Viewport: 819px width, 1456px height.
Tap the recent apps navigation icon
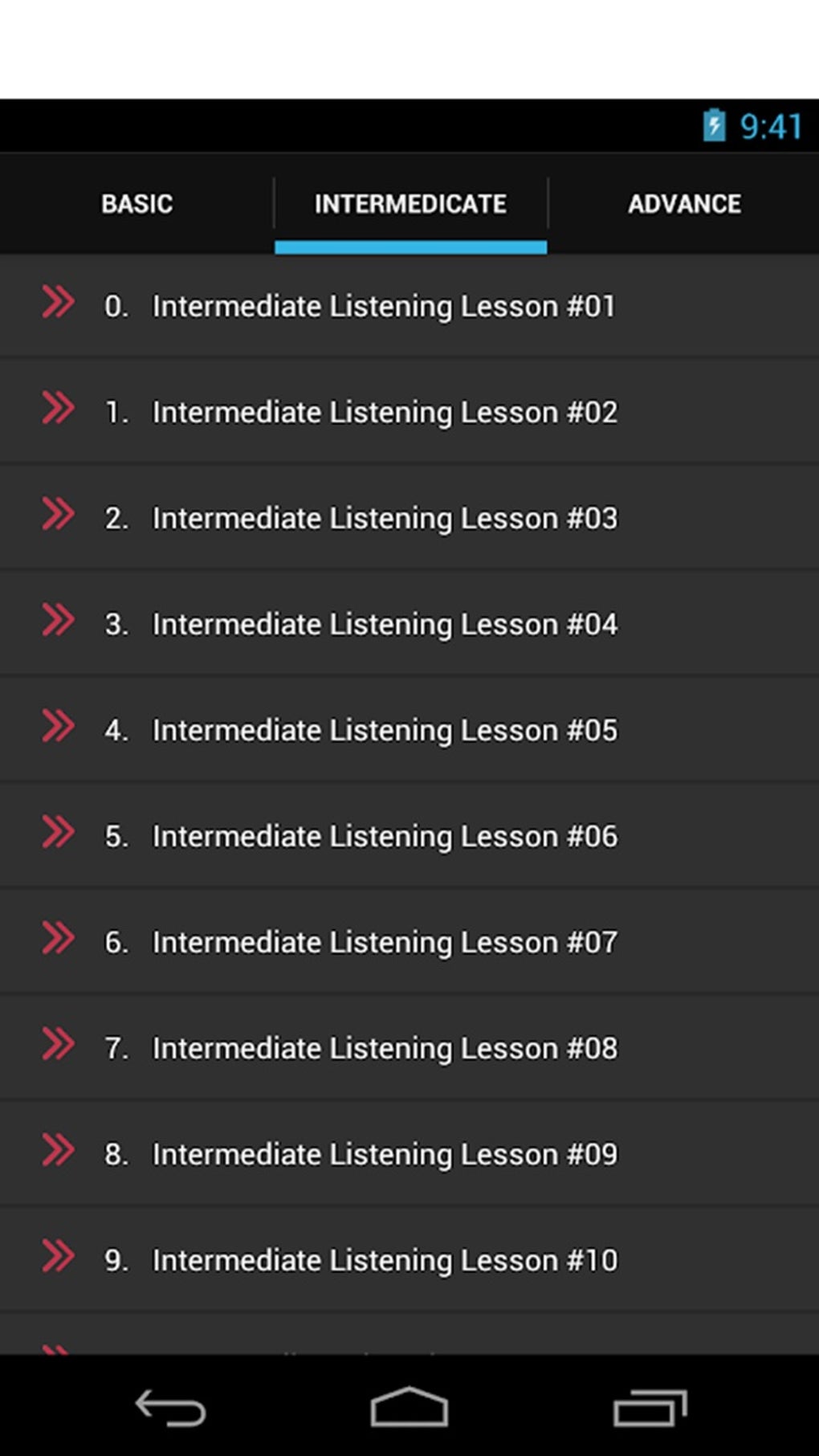coord(650,1408)
